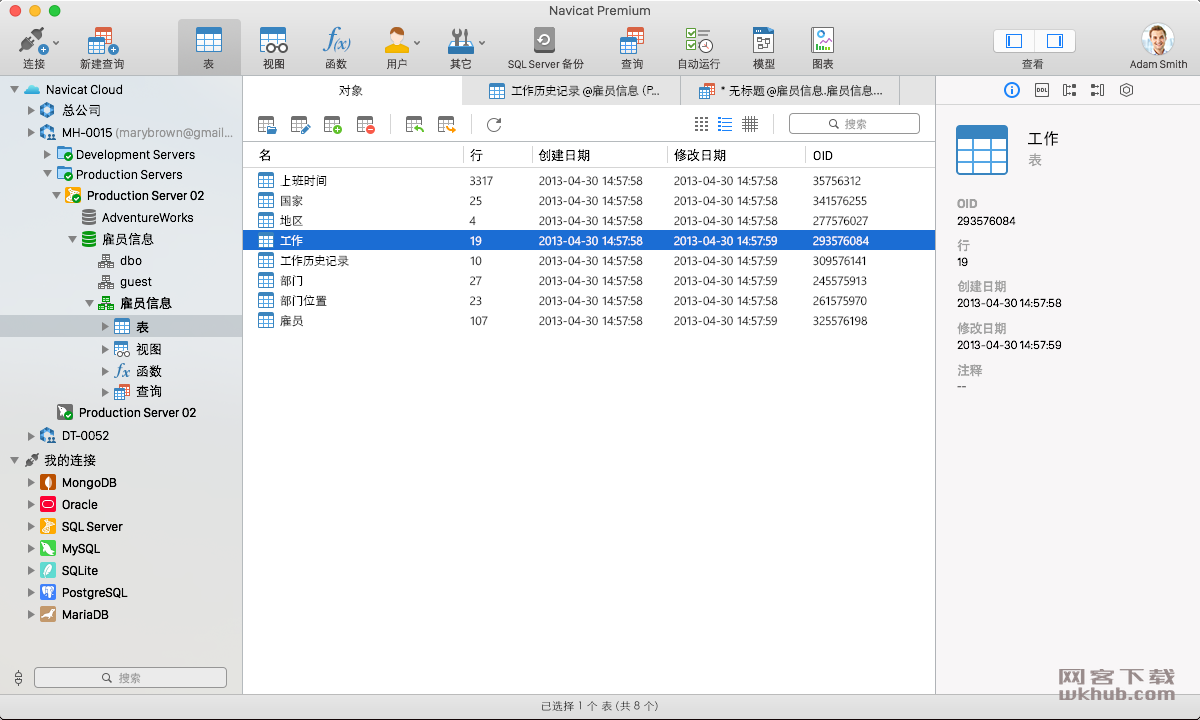This screenshot has height=720, width=1200.
Task: Click the sidebar bottom-left filter toggle icon
Action: click(x=18, y=677)
